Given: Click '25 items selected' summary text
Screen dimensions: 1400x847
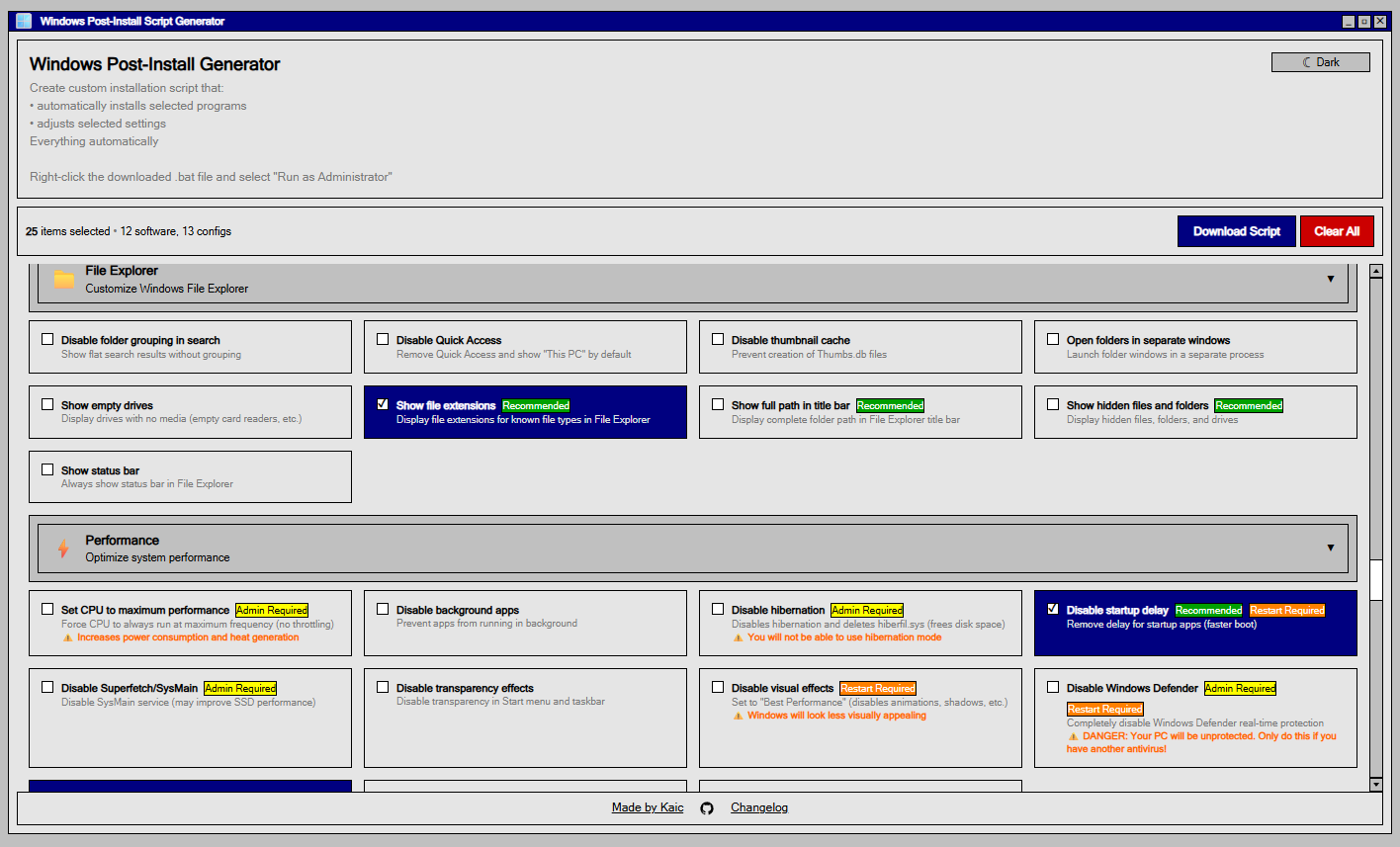Looking at the screenshot, I should coord(68,231).
